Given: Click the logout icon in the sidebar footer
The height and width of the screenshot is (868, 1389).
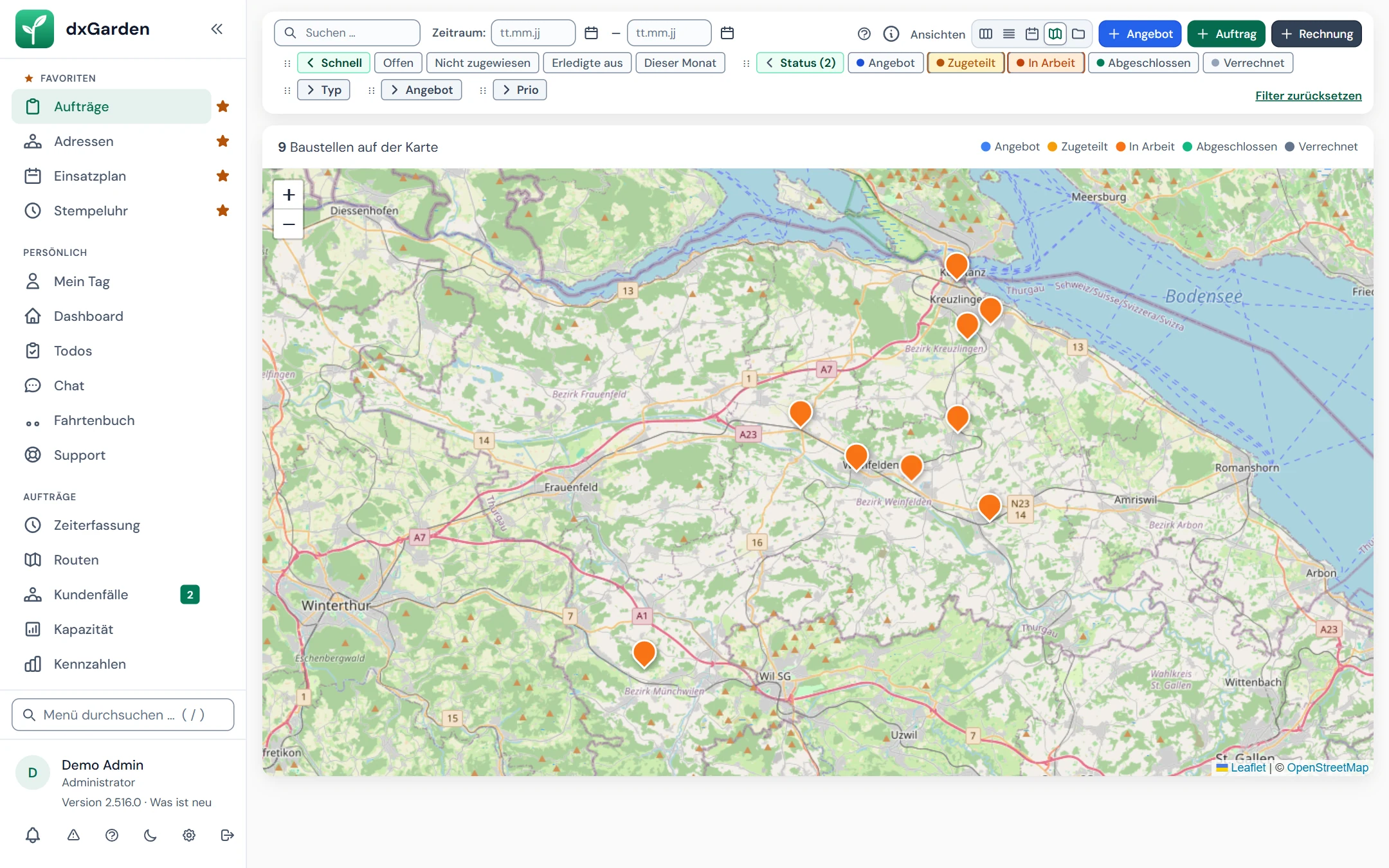Looking at the screenshot, I should point(227,835).
